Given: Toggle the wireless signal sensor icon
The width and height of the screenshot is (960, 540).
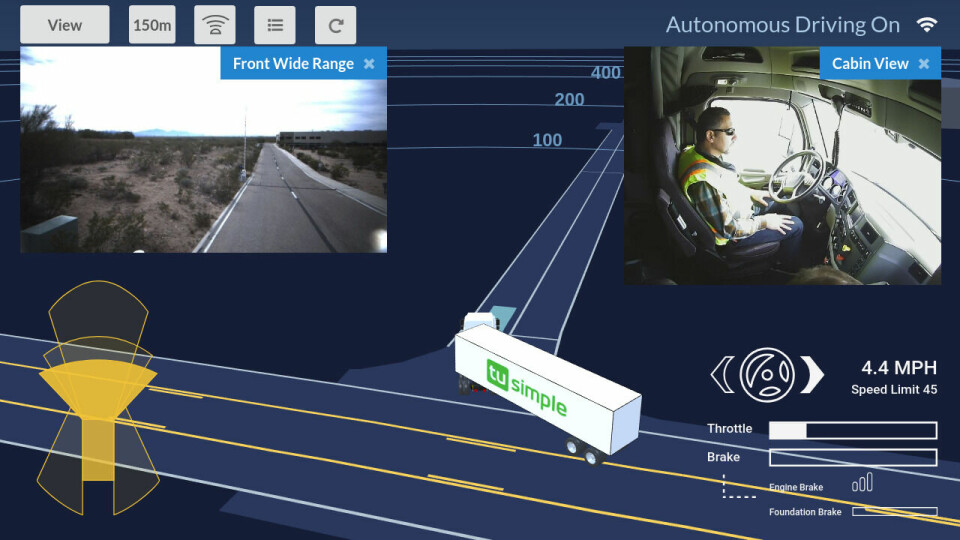Looking at the screenshot, I should coord(214,25).
